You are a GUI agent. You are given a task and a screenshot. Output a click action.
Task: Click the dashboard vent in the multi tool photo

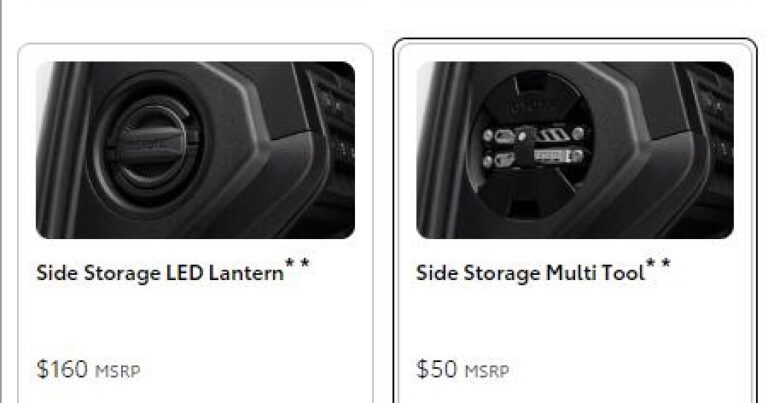[x=713, y=120]
